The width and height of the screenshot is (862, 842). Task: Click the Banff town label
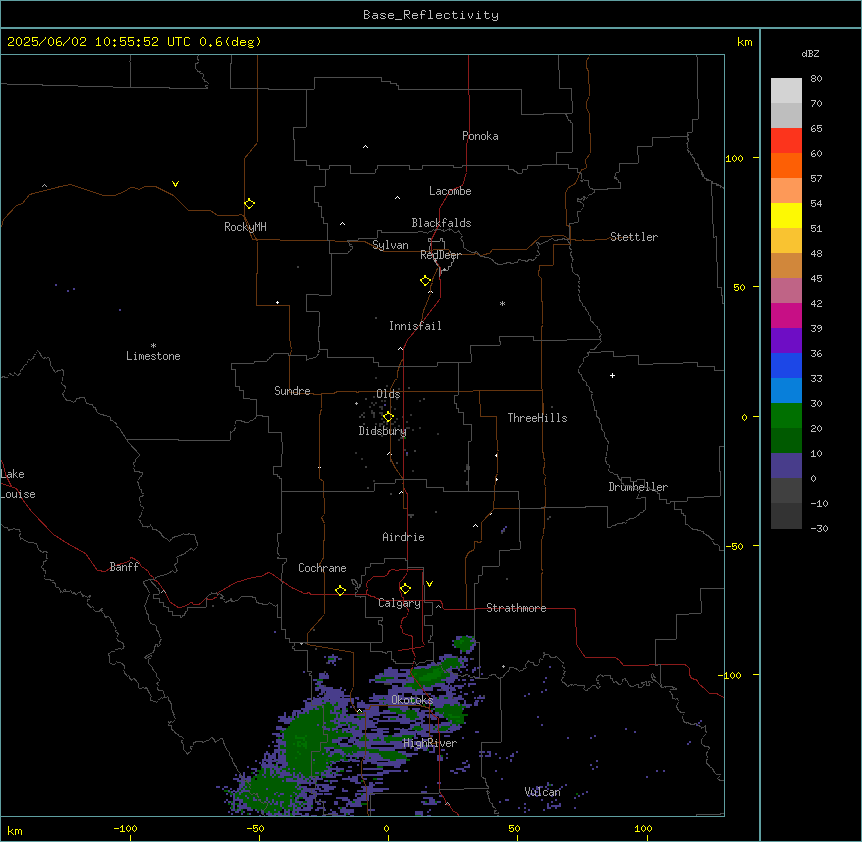[124, 567]
